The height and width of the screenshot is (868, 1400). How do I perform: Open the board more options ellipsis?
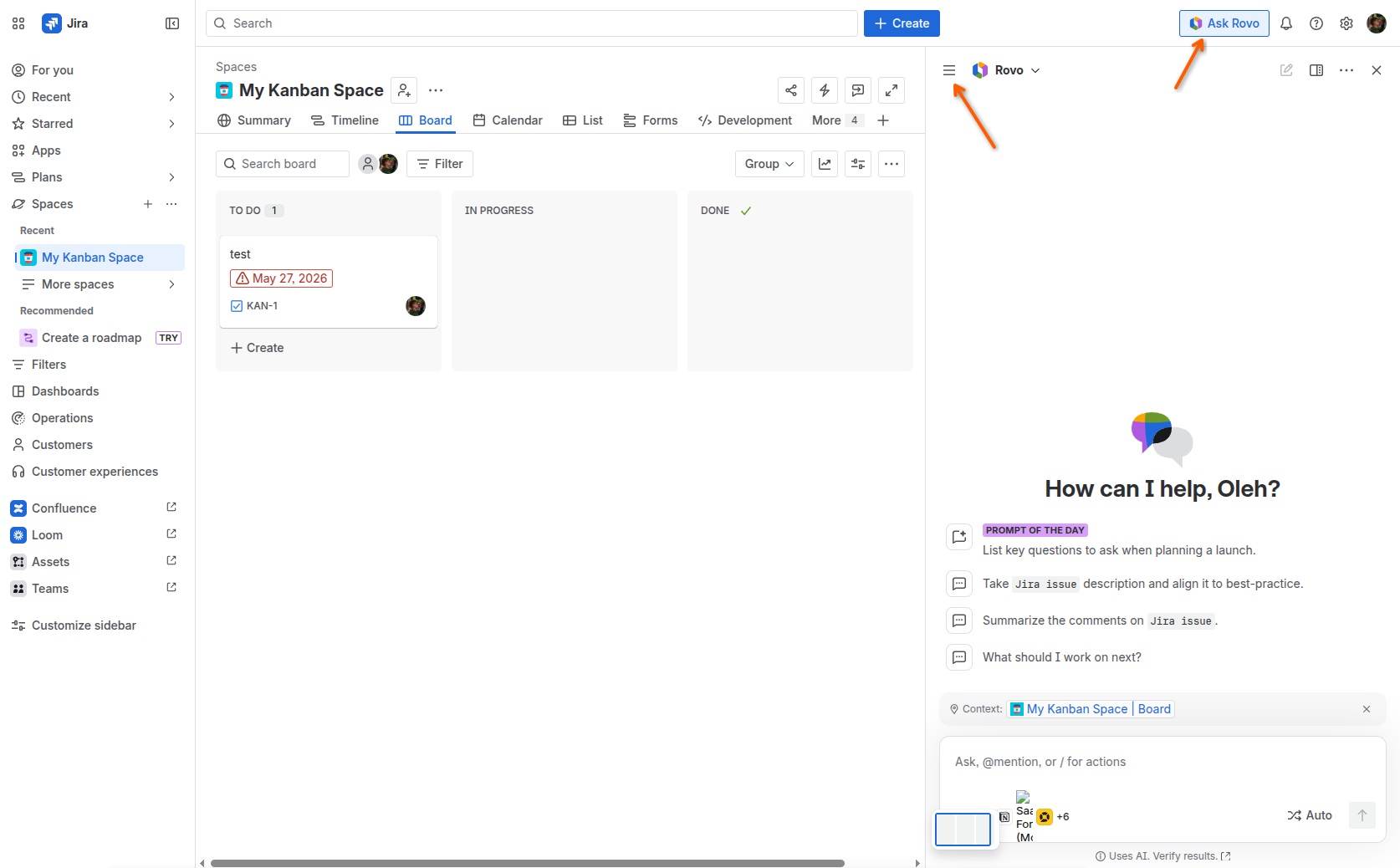coord(892,164)
